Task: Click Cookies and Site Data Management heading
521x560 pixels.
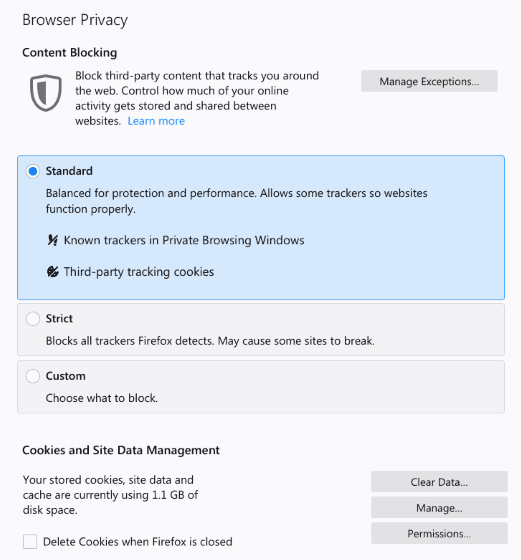Action: (121, 450)
